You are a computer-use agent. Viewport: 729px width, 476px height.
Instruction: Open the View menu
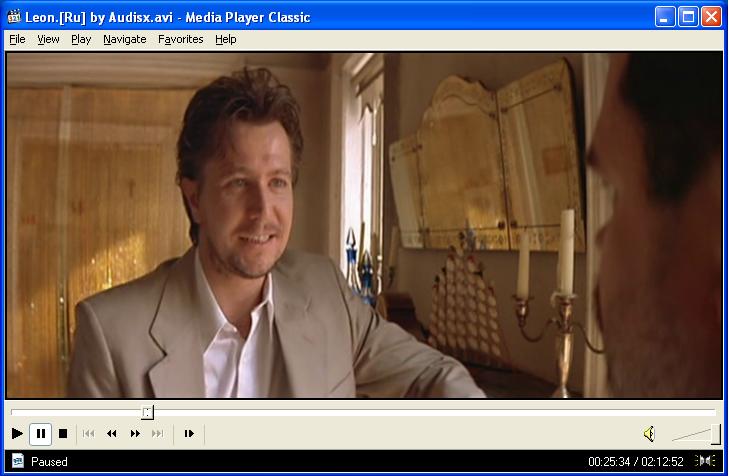(48, 40)
